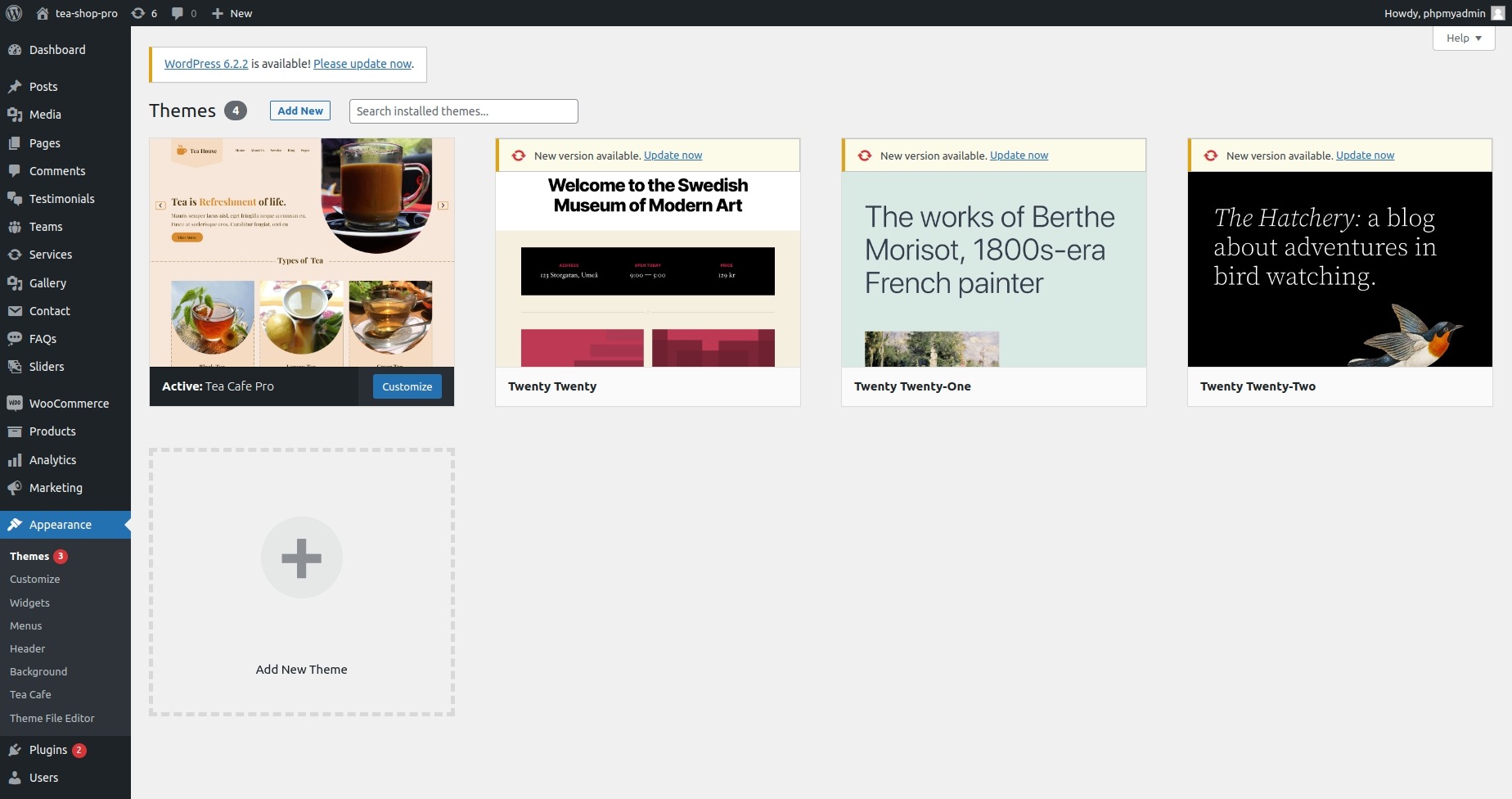Screen dimensions: 1512x799
Task: Follow the WordPress 6.2.2 link
Action: (206, 64)
